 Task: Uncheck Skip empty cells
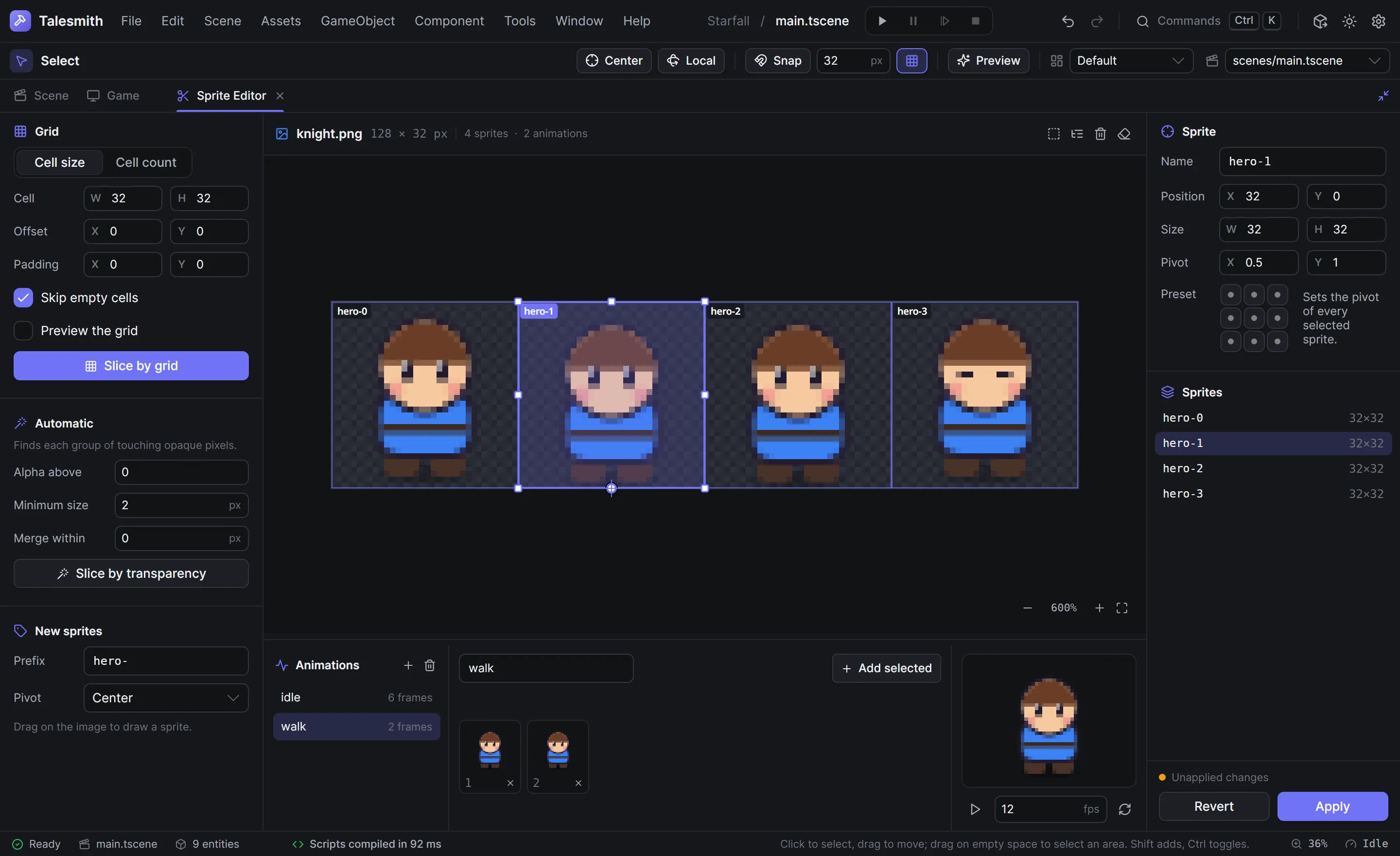pyautogui.click(x=23, y=298)
